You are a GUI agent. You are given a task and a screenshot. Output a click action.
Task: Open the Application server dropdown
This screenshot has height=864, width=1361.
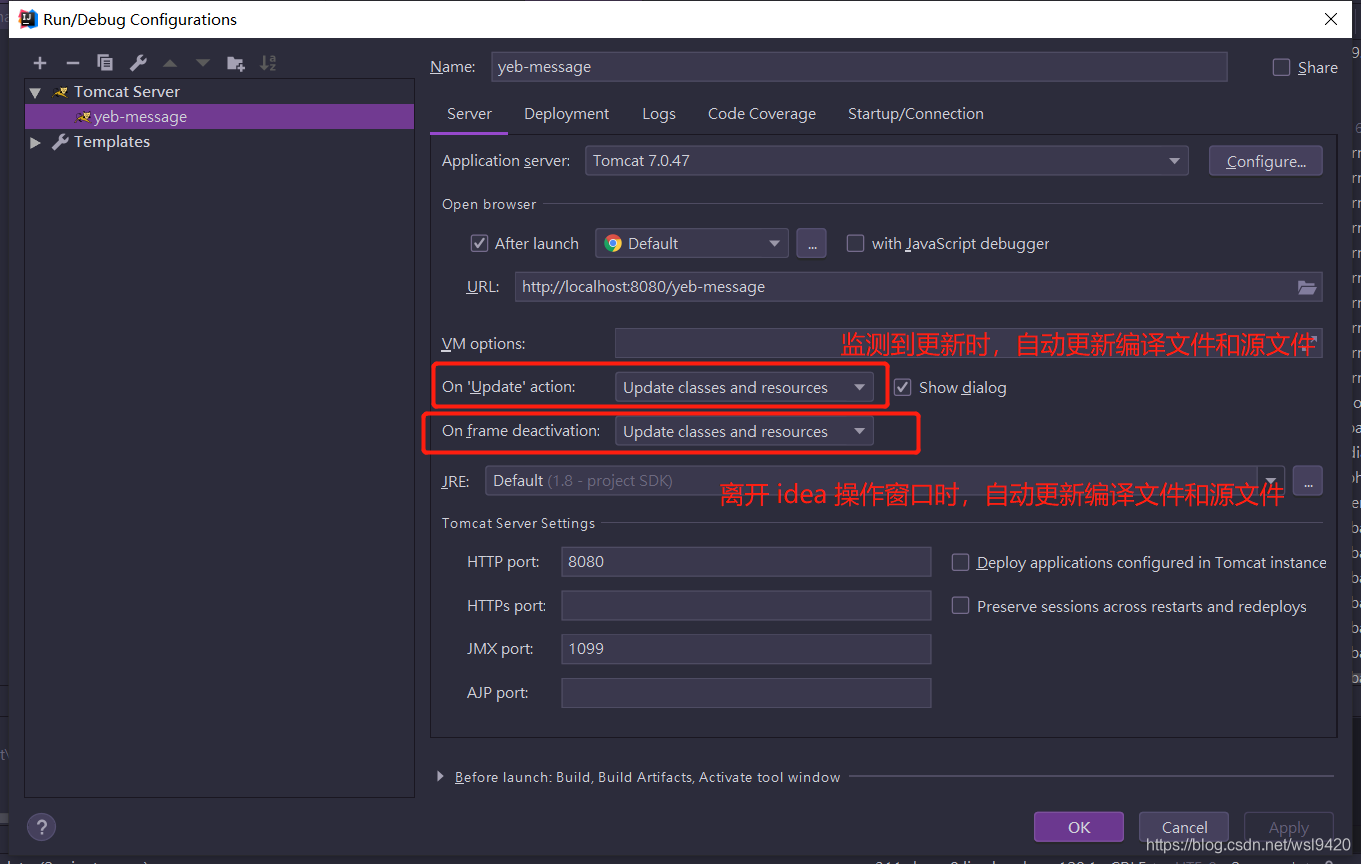[x=886, y=160]
